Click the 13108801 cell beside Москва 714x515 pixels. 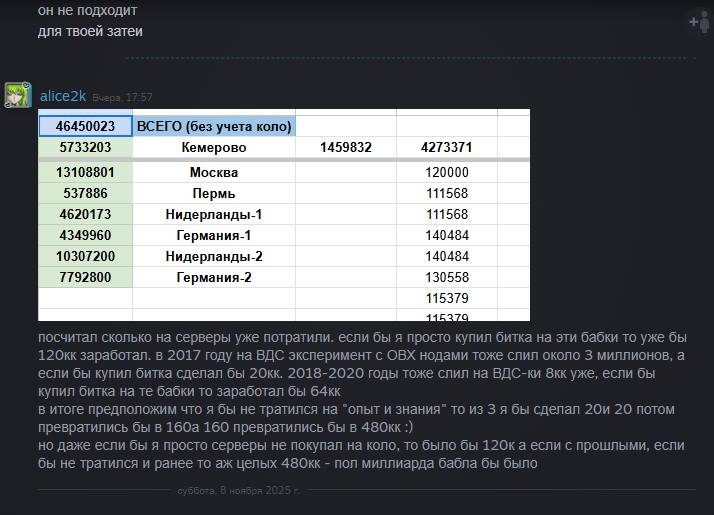(85, 172)
